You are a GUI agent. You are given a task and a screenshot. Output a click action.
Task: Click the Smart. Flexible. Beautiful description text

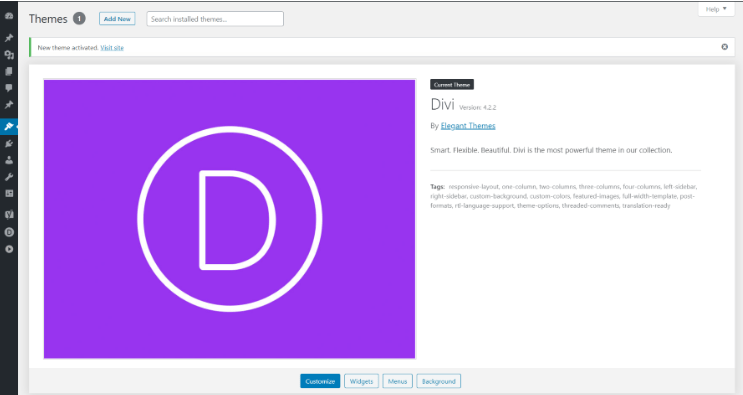551,150
